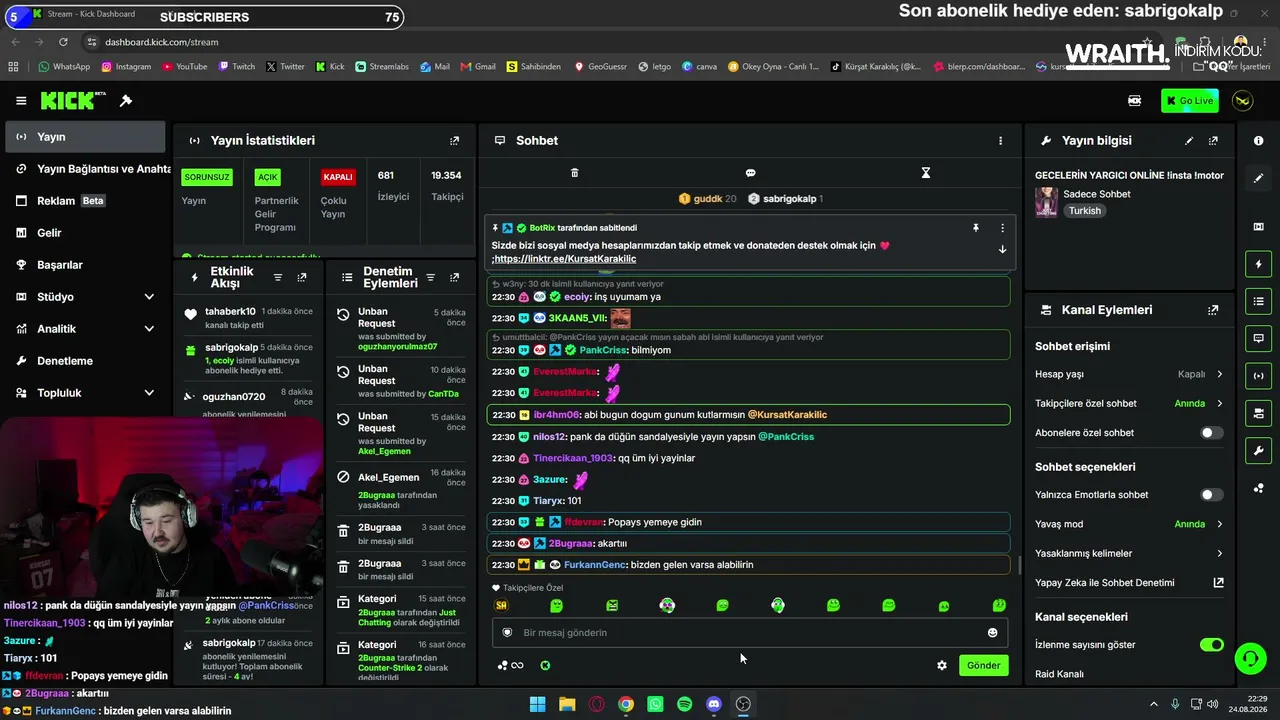Click the lightning bolt icon in right rail

1258,264
